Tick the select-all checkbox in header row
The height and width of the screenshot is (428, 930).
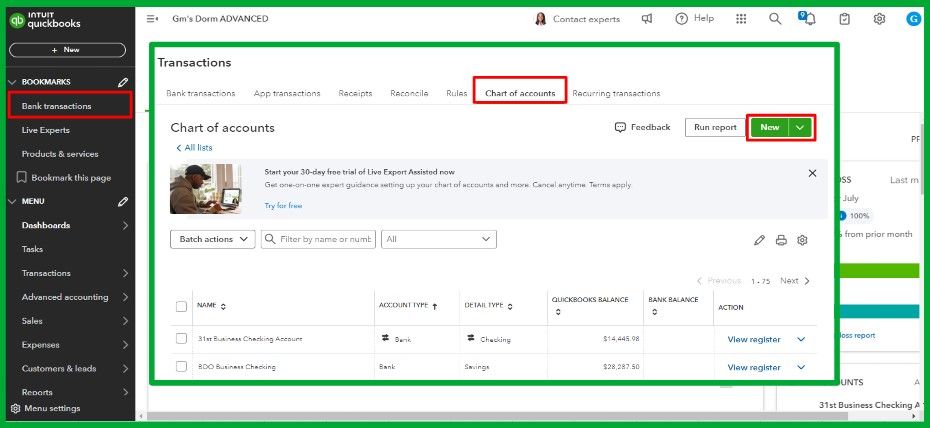[181, 306]
